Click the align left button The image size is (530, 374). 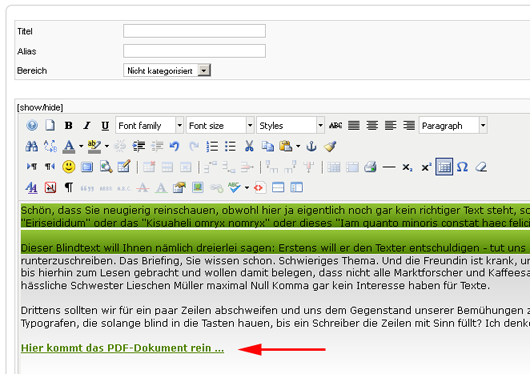(390, 125)
